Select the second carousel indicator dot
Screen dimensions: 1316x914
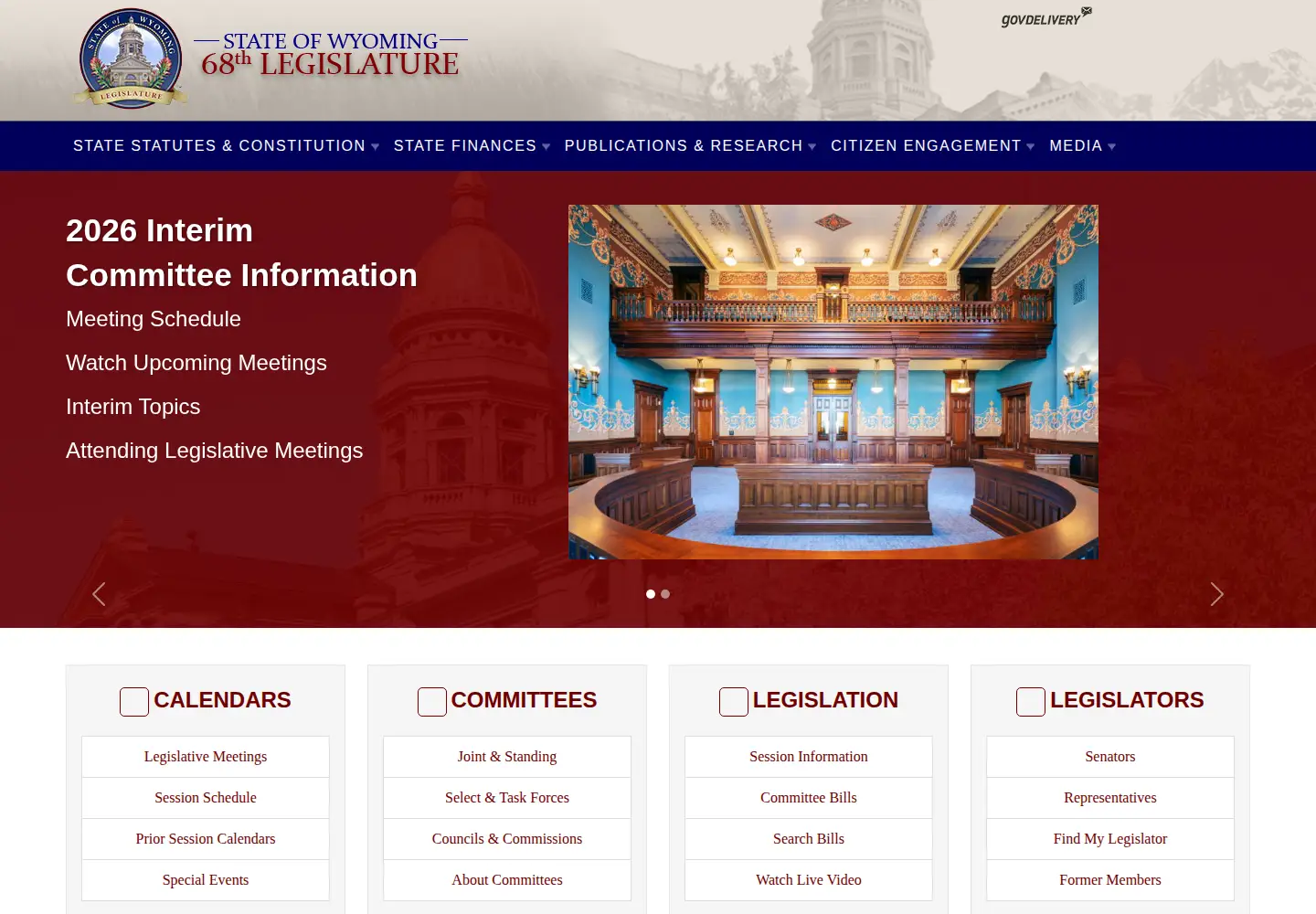click(665, 594)
